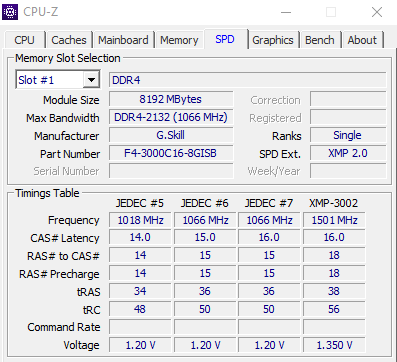Viewport: 397px width, 362px height.
Task: Click the XMP-3002 frequency 1501 MHz cell
Action: 334,220
